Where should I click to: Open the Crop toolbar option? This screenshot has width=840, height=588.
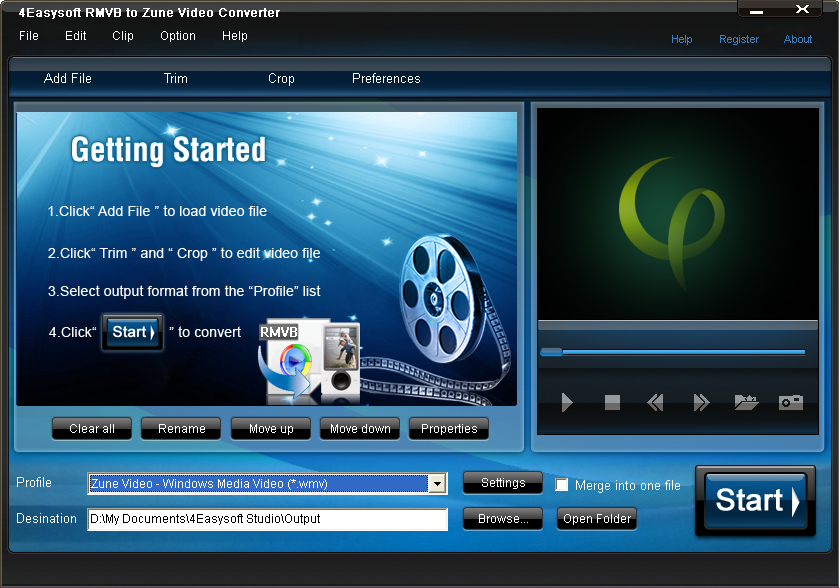(281, 78)
